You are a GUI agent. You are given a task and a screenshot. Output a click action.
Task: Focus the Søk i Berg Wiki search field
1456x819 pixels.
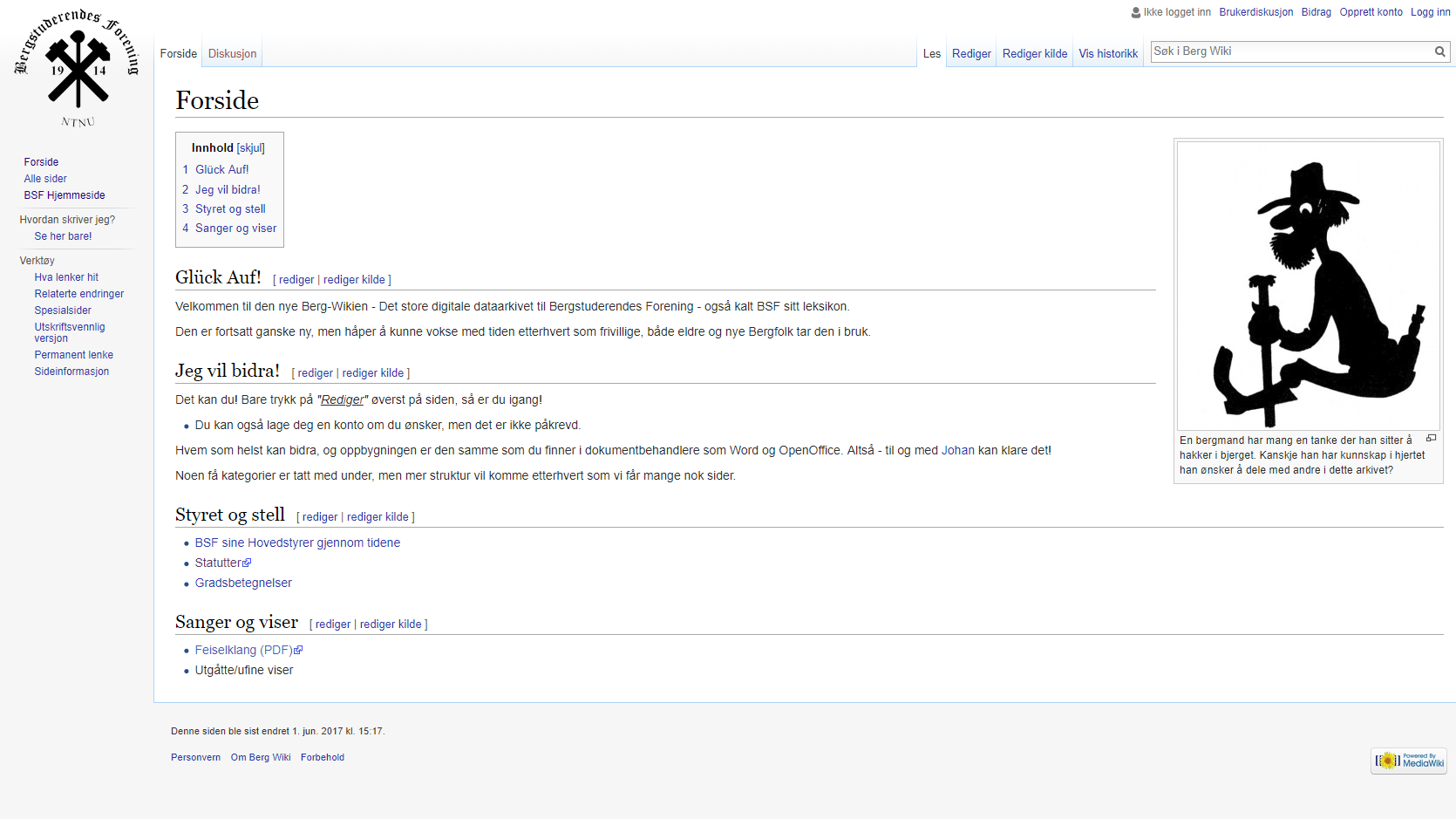(x=1290, y=52)
